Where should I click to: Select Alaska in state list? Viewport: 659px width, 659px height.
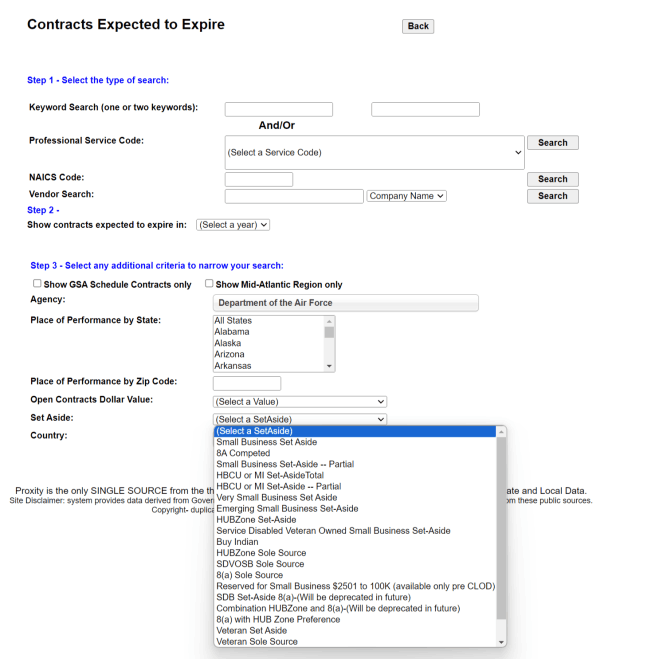pos(269,343)
